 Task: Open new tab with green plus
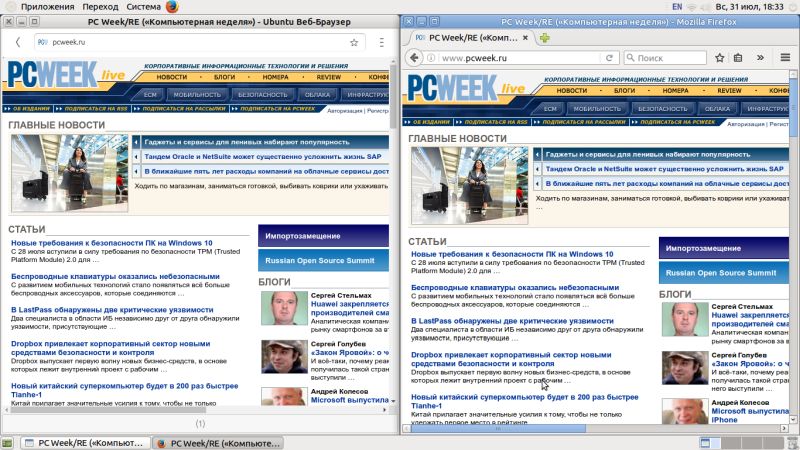tap(545, 38)
